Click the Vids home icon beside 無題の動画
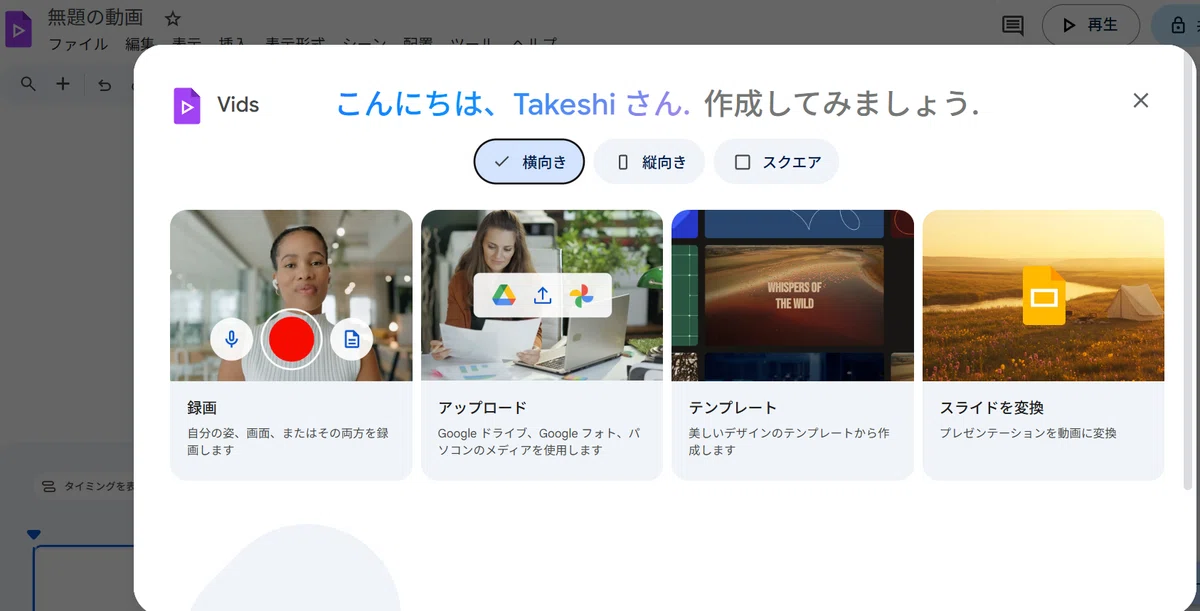 [x=19, y=29]
